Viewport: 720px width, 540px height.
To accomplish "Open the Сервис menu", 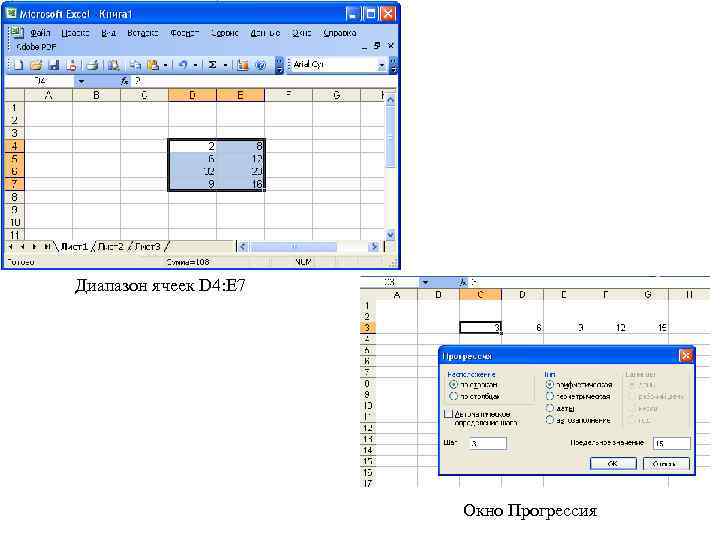I will tap(225, 33).
